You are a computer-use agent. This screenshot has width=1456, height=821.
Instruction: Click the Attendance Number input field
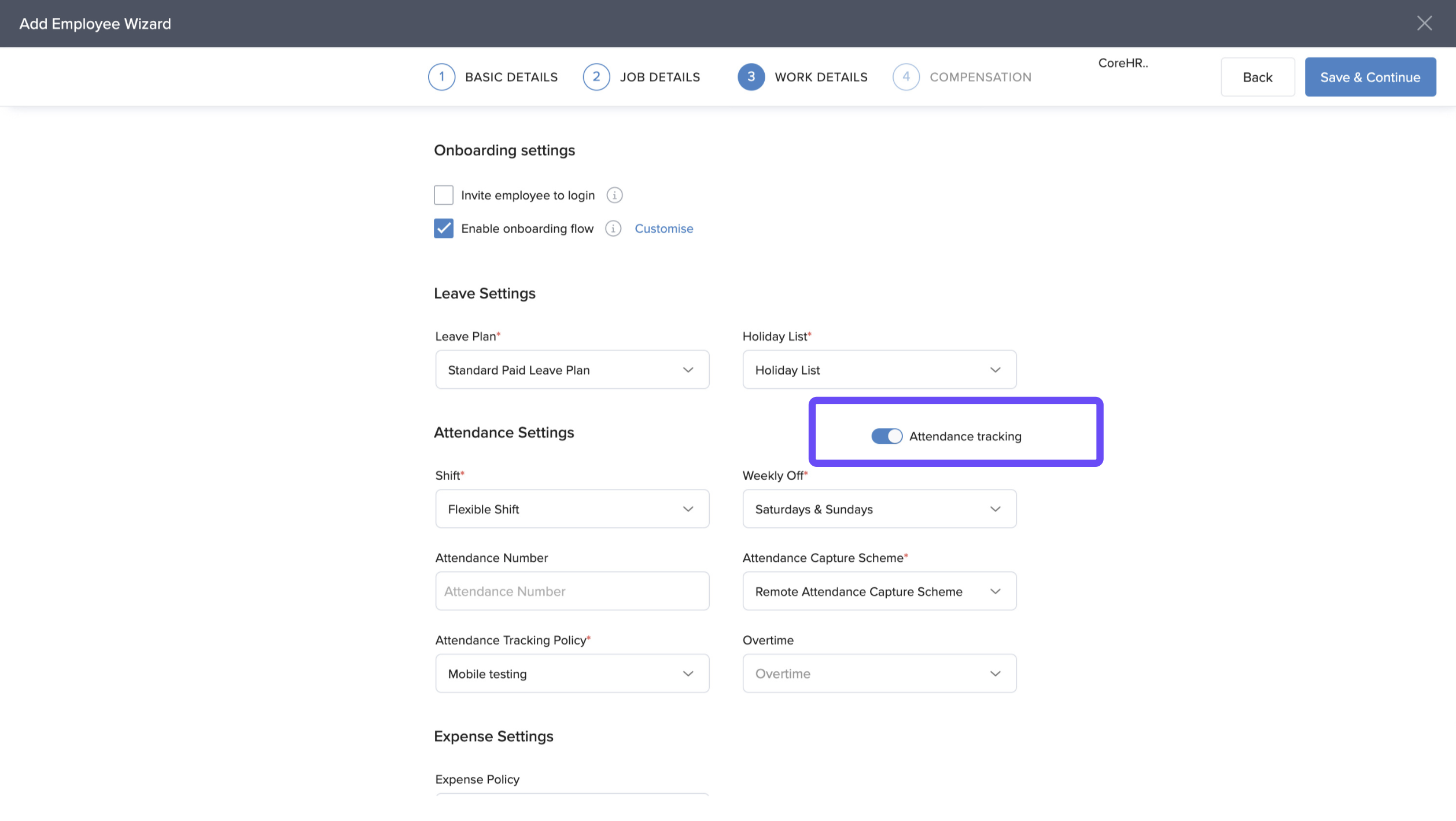pyautogui.click(x=572, y=591)
